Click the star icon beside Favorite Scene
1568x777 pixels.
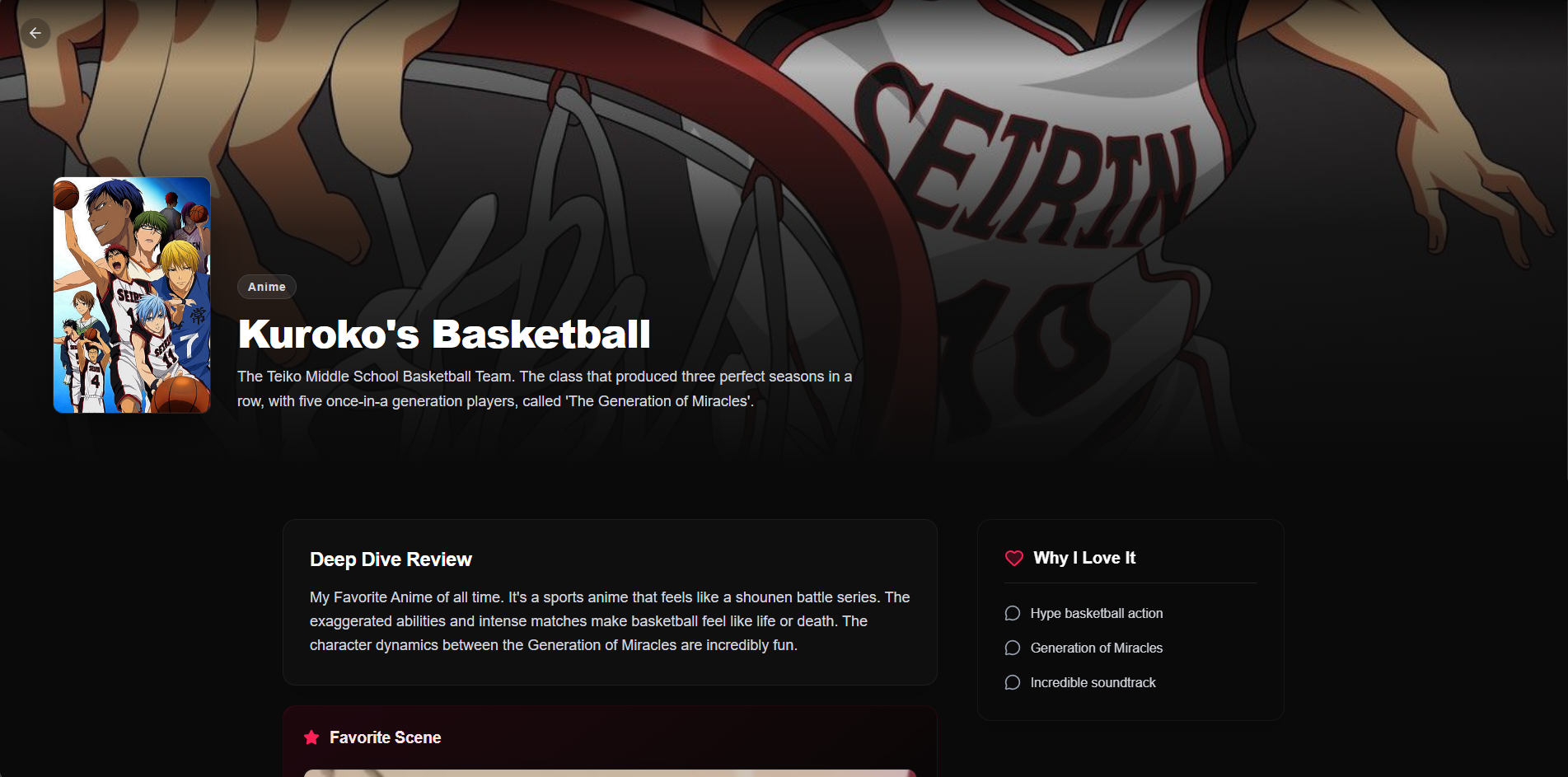point(311,737)
